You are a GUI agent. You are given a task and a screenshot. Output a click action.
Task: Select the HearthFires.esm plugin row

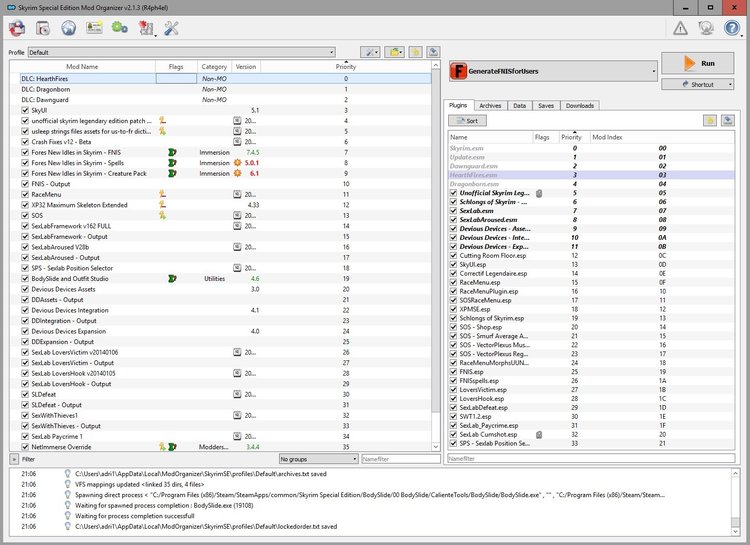tap(591, 175)
